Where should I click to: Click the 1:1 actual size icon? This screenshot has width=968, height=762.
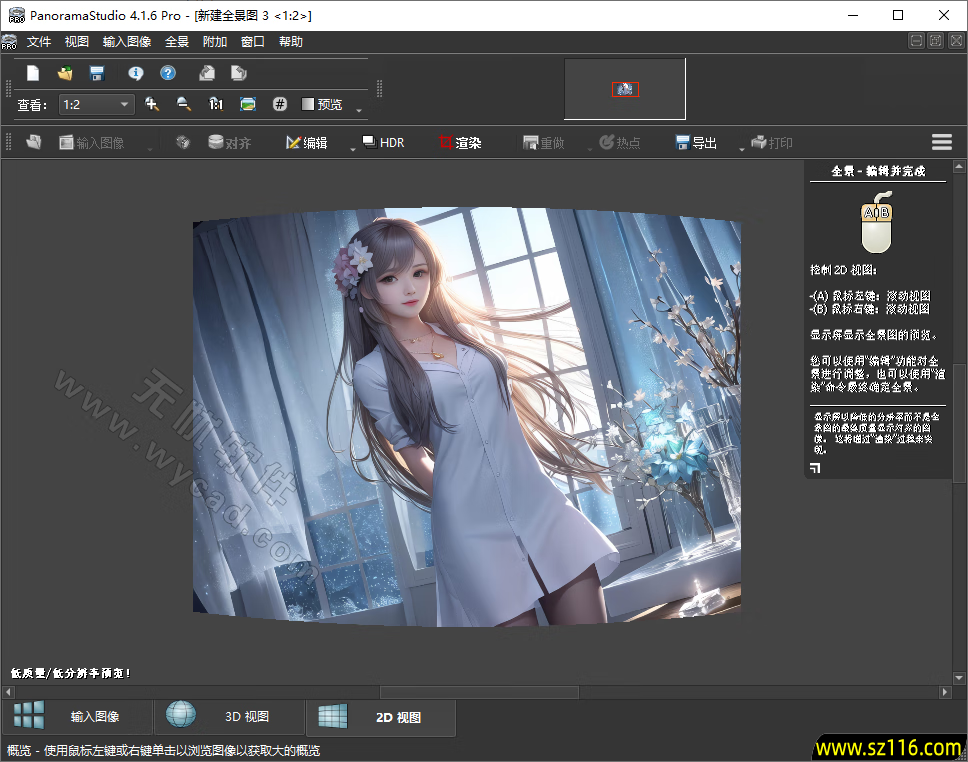point(216,103)
